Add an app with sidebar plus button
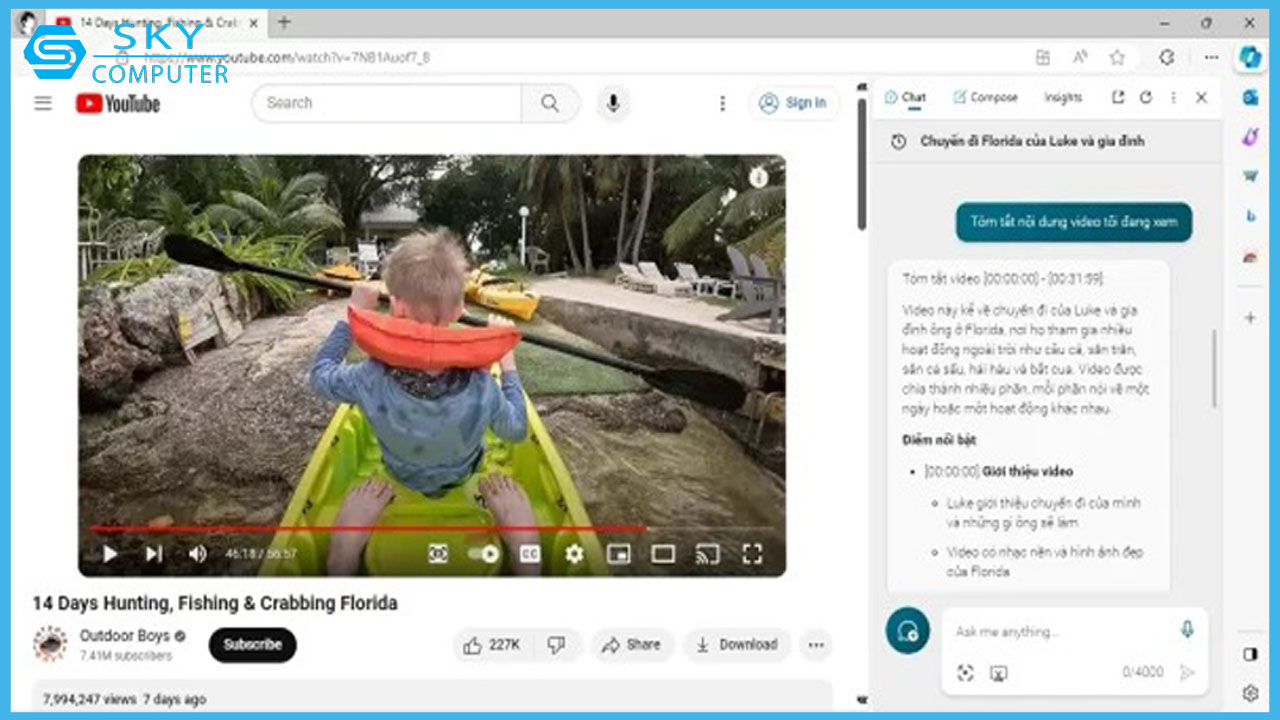 (1250, 318)
